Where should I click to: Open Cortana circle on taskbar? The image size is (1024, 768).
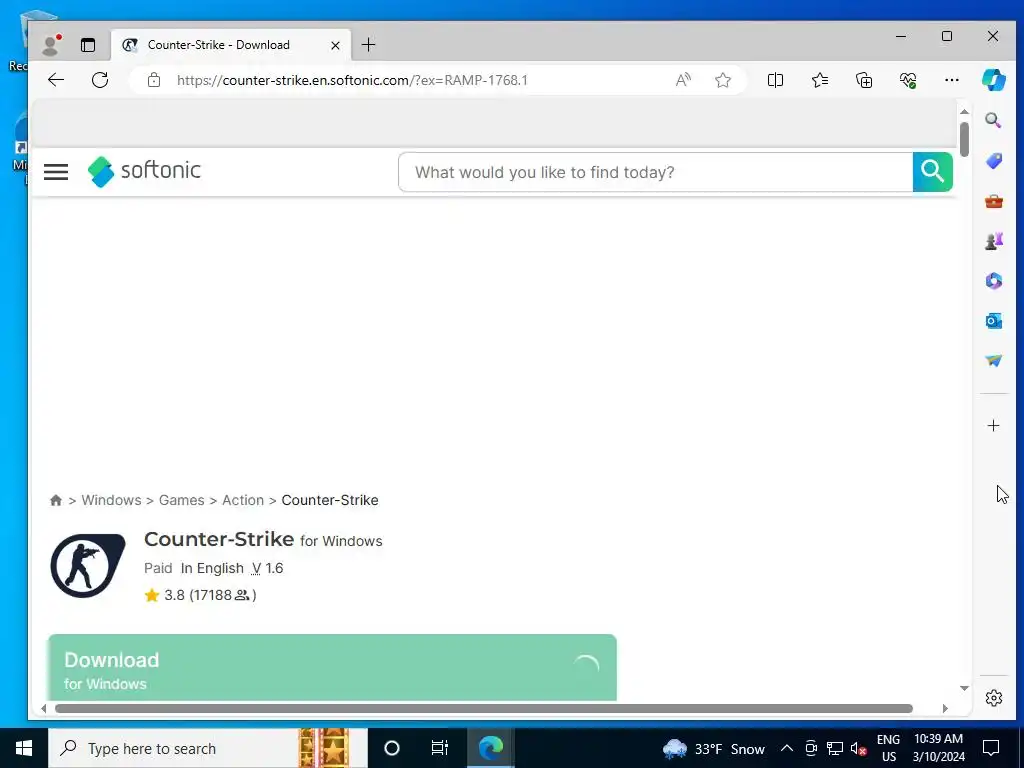[x=392, y=748]
